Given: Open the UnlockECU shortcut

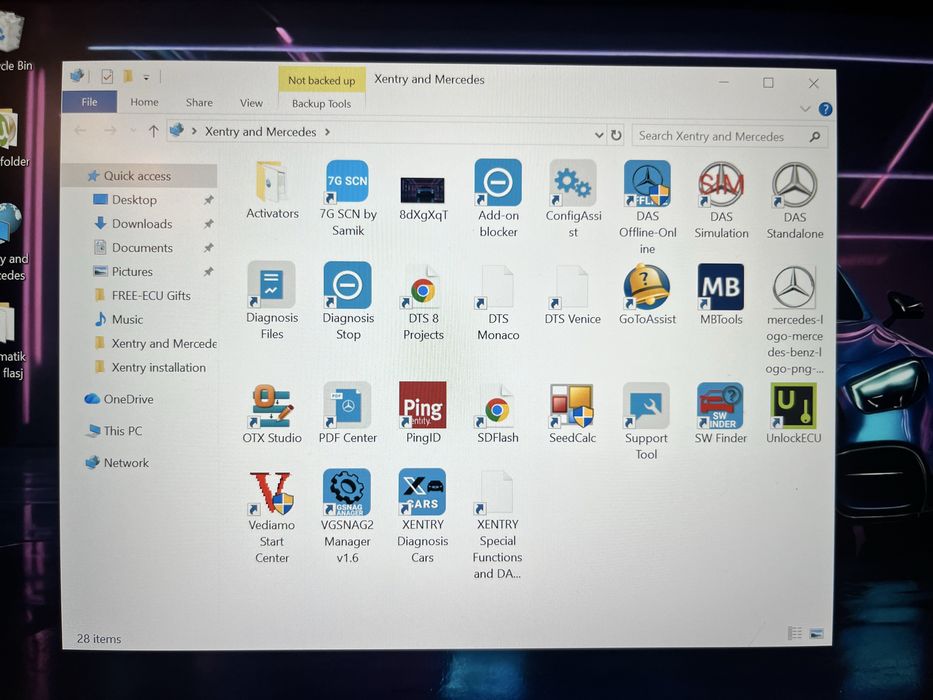Looking at the screenshot, I should point(794,414).
